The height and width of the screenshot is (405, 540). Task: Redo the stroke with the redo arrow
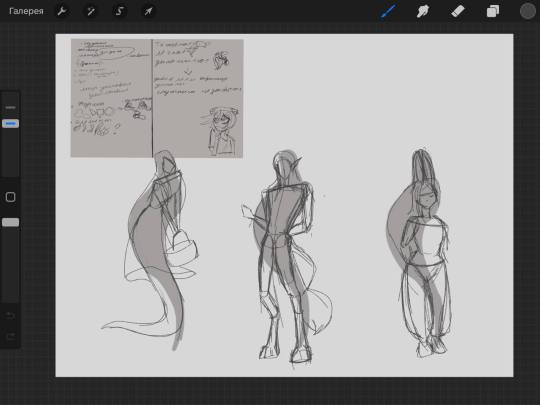click(10, 336)
